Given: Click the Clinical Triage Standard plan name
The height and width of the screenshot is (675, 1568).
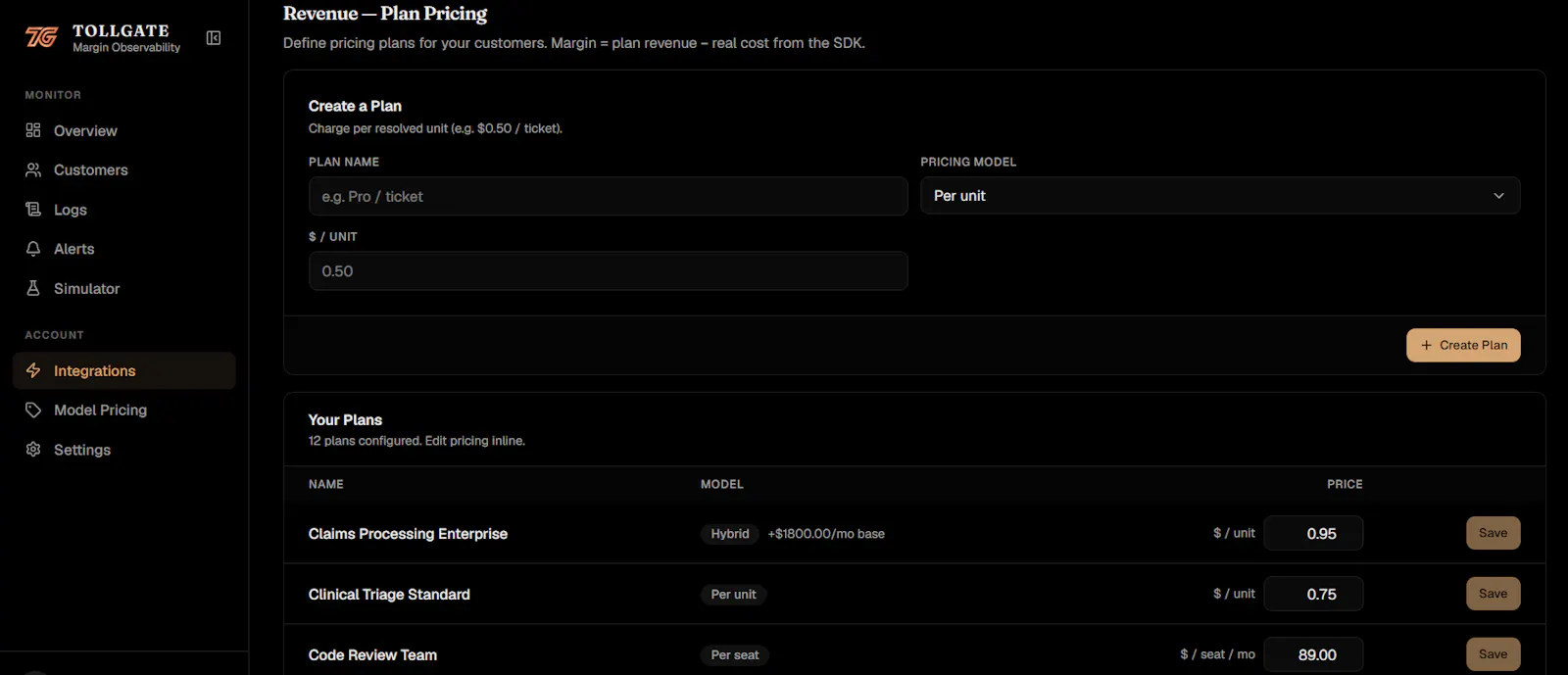Looking at the screenshot, I should pos(389,595).
